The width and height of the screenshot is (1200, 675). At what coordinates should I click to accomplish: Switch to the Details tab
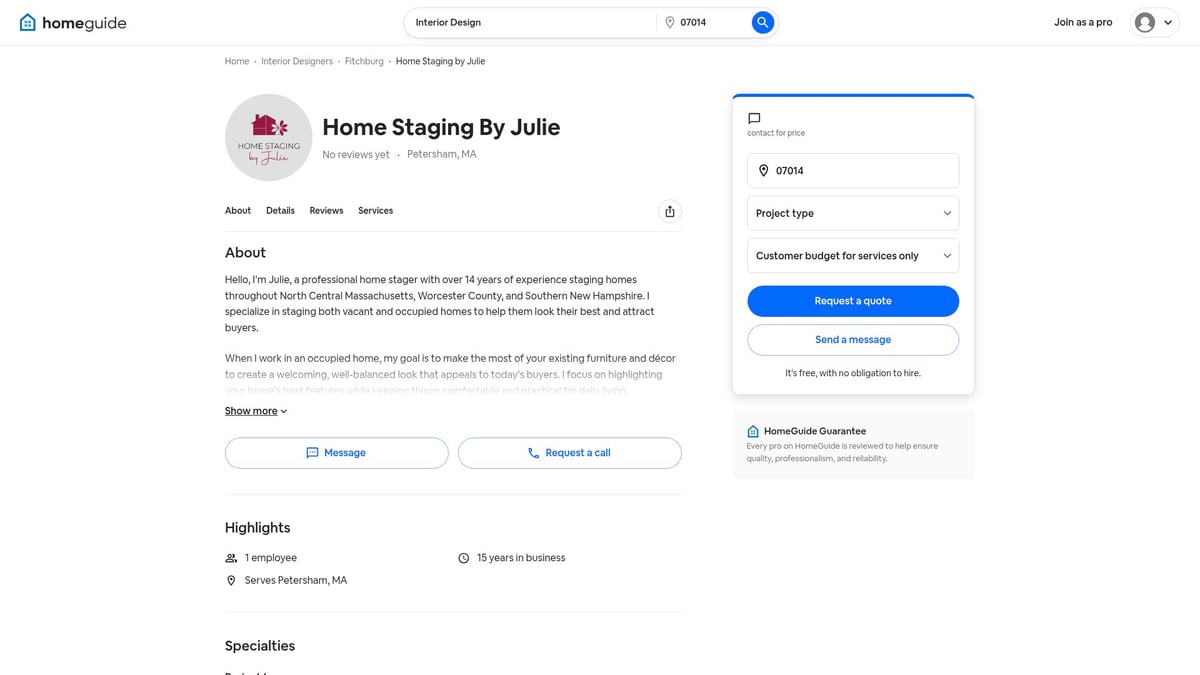280,211
